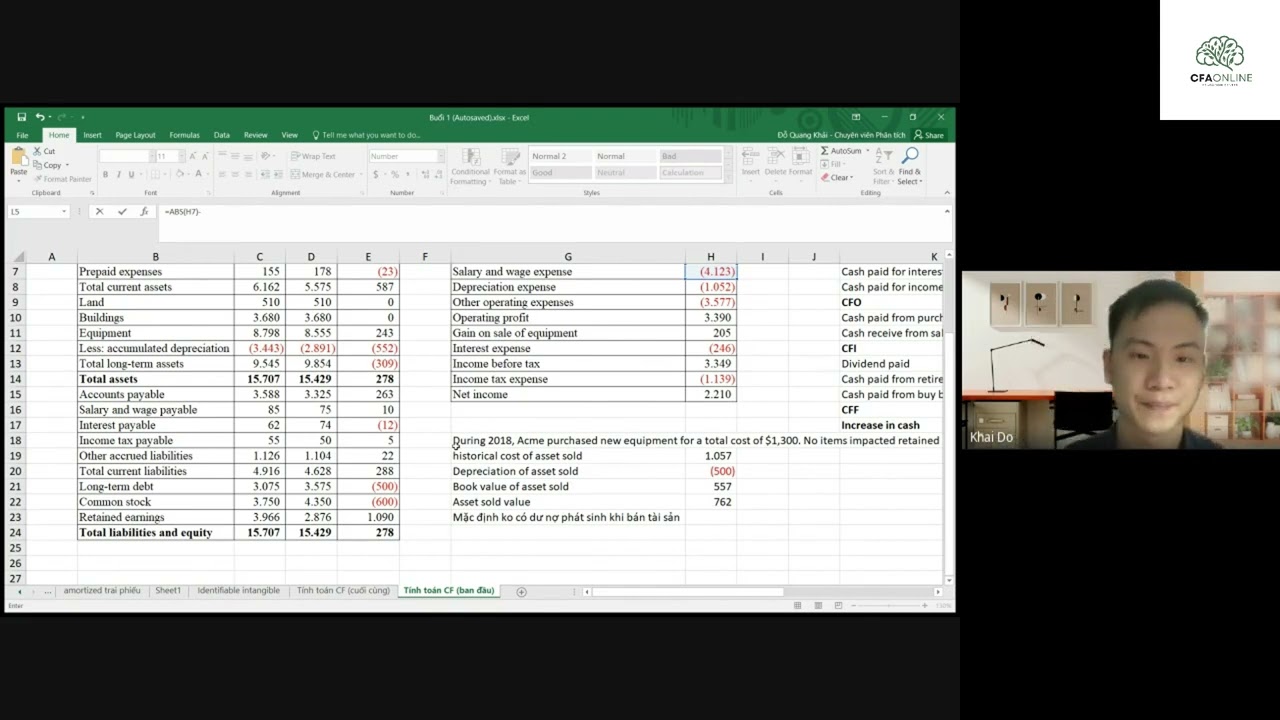Confirm formula entry with checkmark

pos(122,211)
